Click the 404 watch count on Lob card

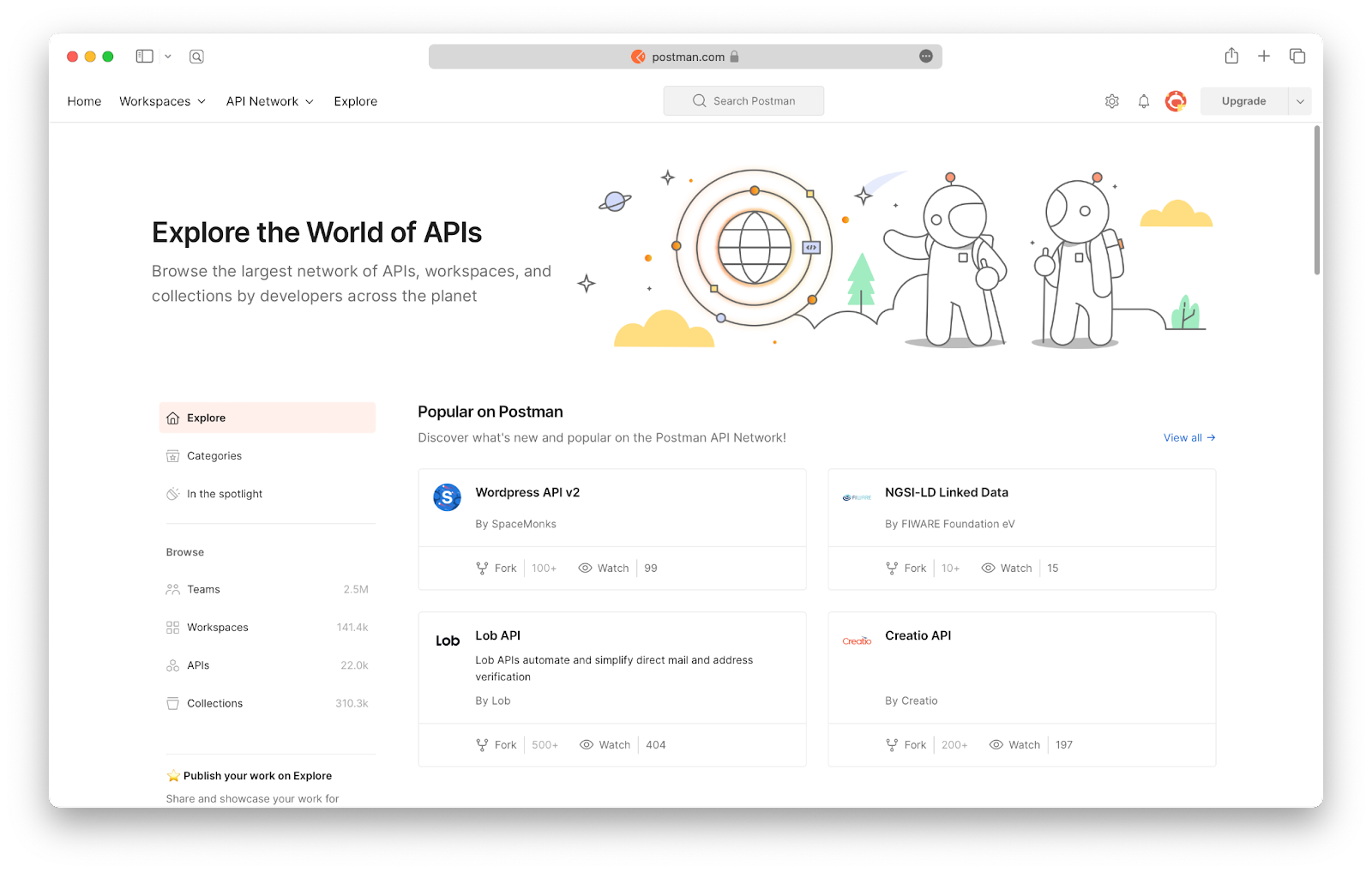pyautogui.click(x=656, y=744)
